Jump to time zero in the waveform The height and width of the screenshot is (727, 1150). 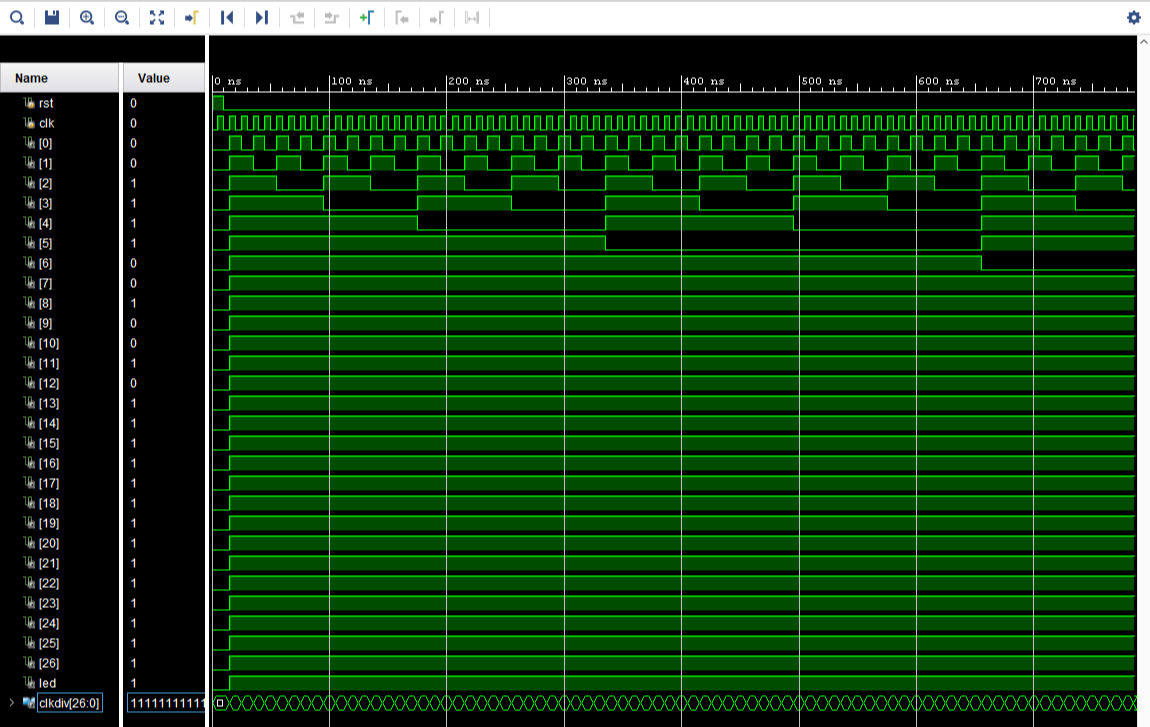[x=226, y=17]
